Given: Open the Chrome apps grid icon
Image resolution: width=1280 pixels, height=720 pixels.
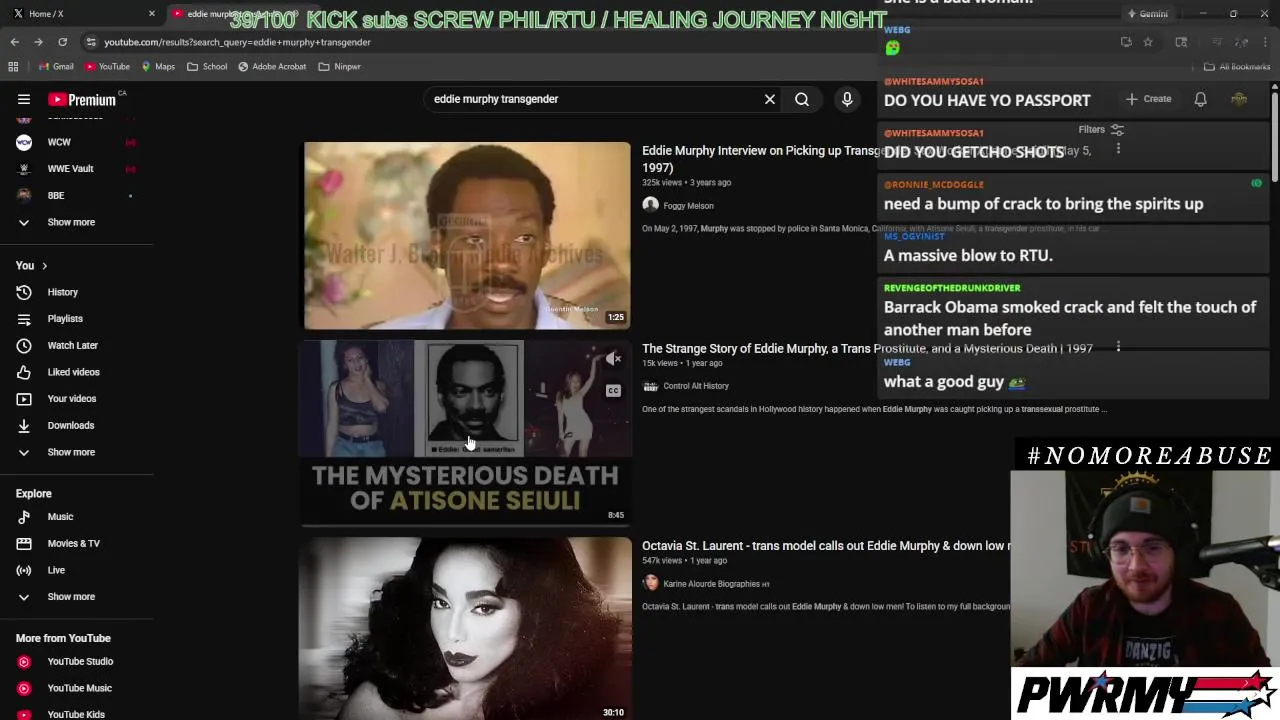Looking at the screenshot, I should coord(13,66).
